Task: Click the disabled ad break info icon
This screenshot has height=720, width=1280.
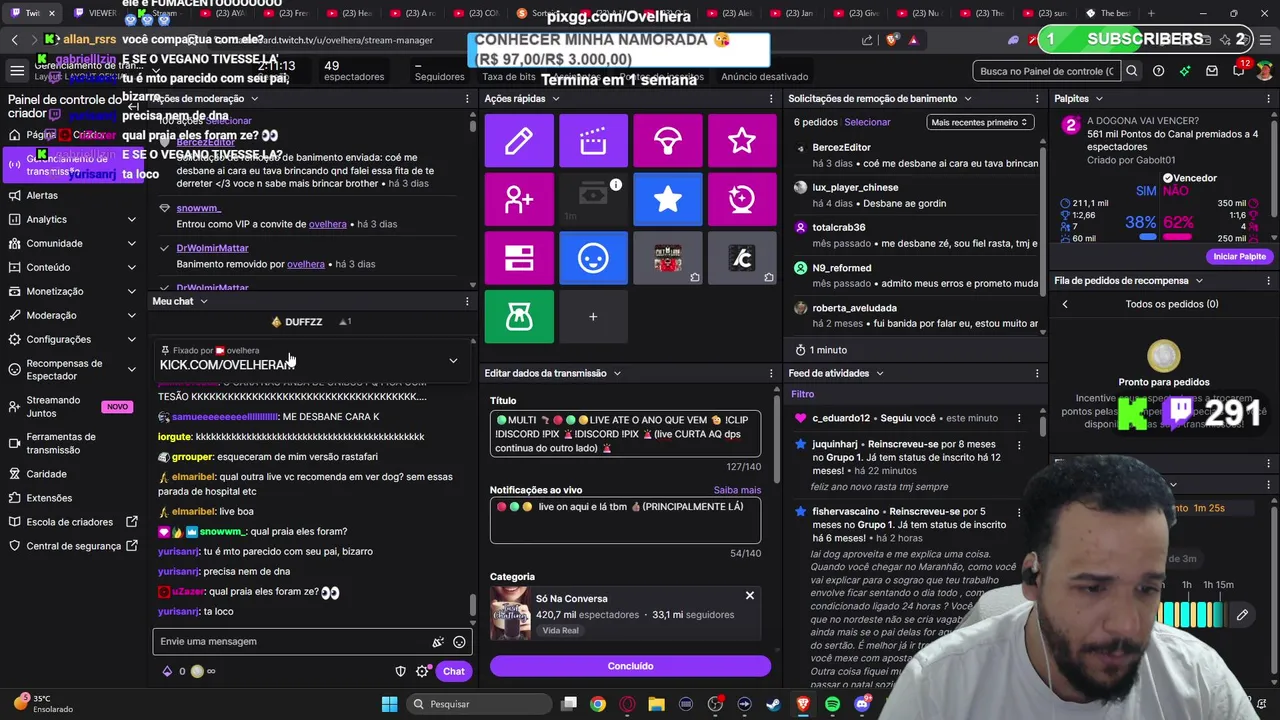Action: coord(616,184)
